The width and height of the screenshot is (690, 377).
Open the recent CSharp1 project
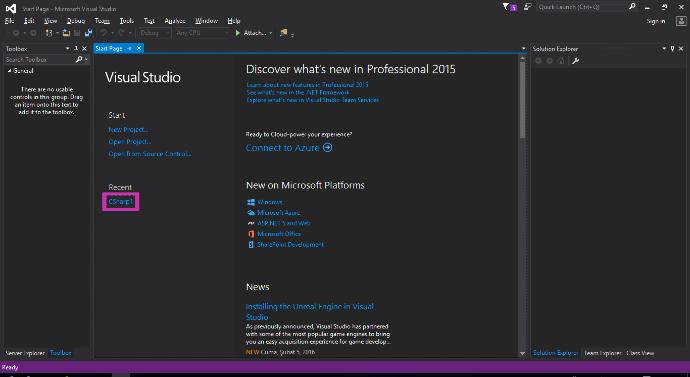coord(121,201)
